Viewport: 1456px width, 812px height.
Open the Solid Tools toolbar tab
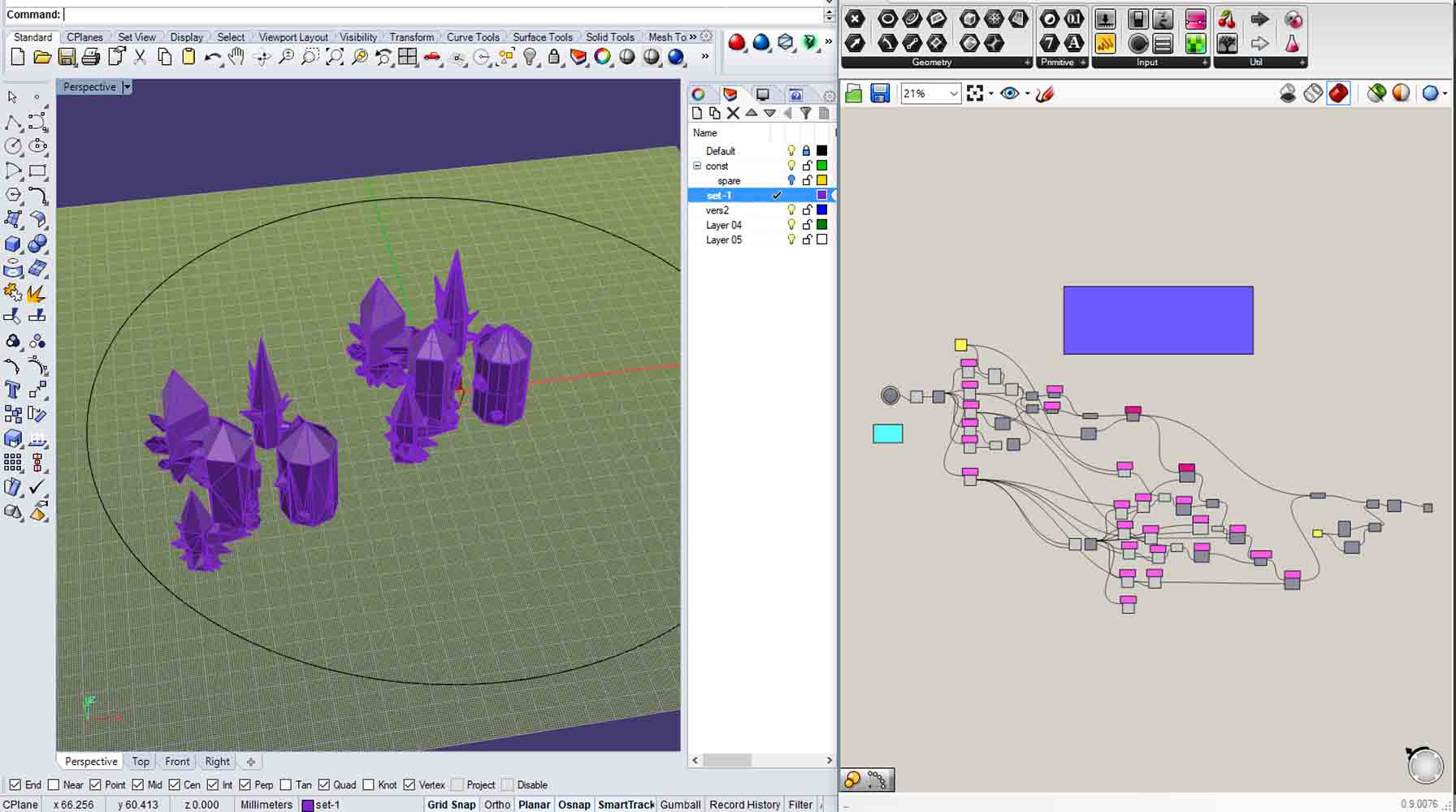point(609,37)
